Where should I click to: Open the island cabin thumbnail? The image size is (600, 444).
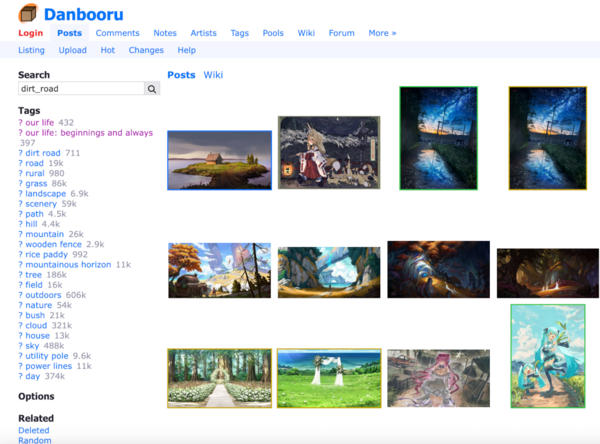point(219,160)
